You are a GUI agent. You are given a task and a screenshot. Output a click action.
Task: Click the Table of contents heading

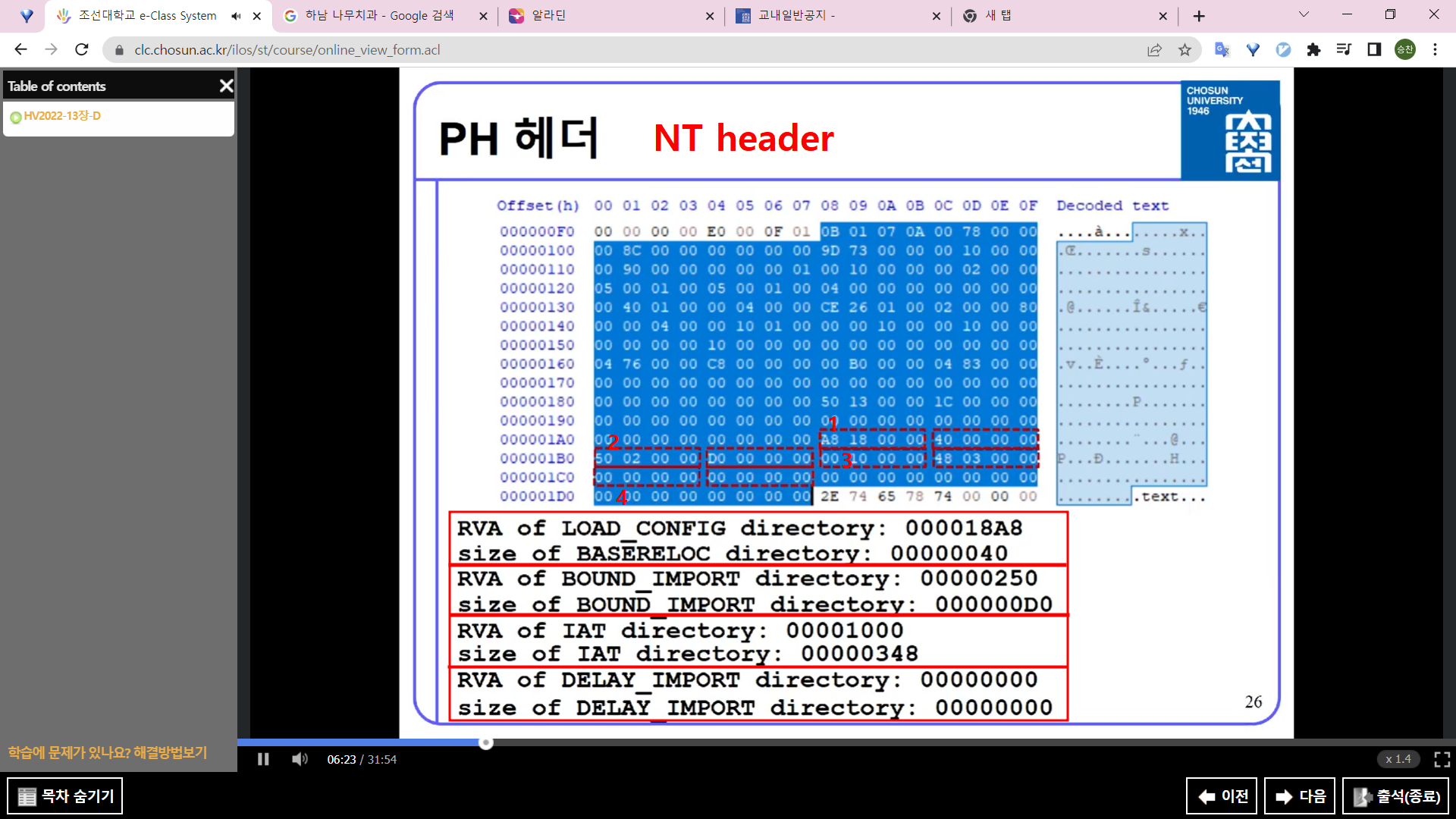coord(57,86)
